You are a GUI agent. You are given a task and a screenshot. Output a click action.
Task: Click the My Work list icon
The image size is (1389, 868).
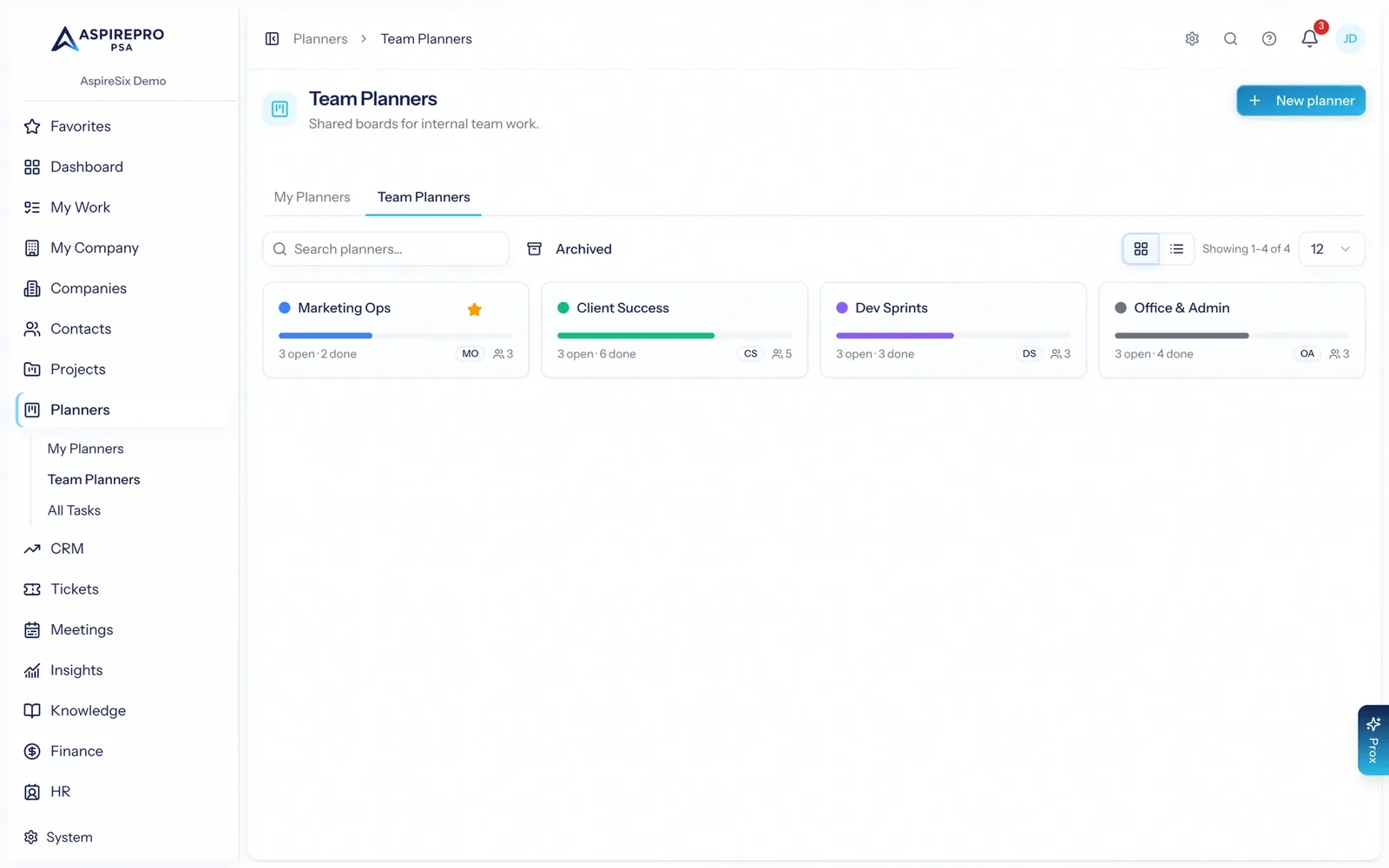tap(32, 207)
